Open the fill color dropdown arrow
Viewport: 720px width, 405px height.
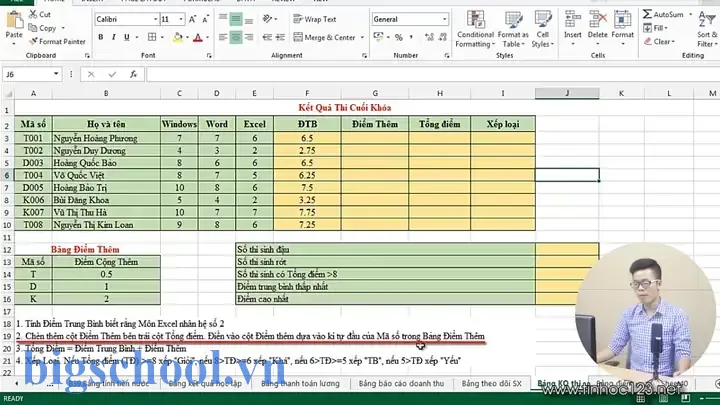[187, 37]
